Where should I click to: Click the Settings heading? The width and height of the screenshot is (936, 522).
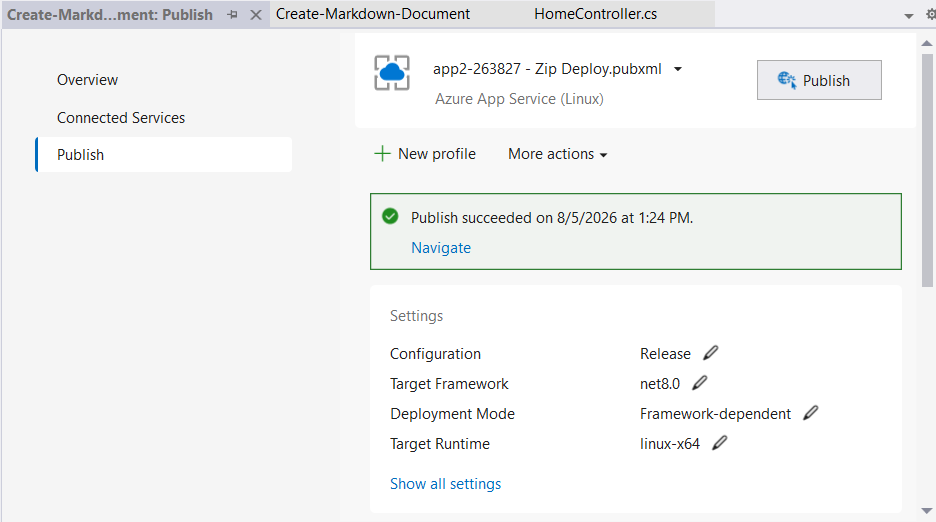coord(416,316)
